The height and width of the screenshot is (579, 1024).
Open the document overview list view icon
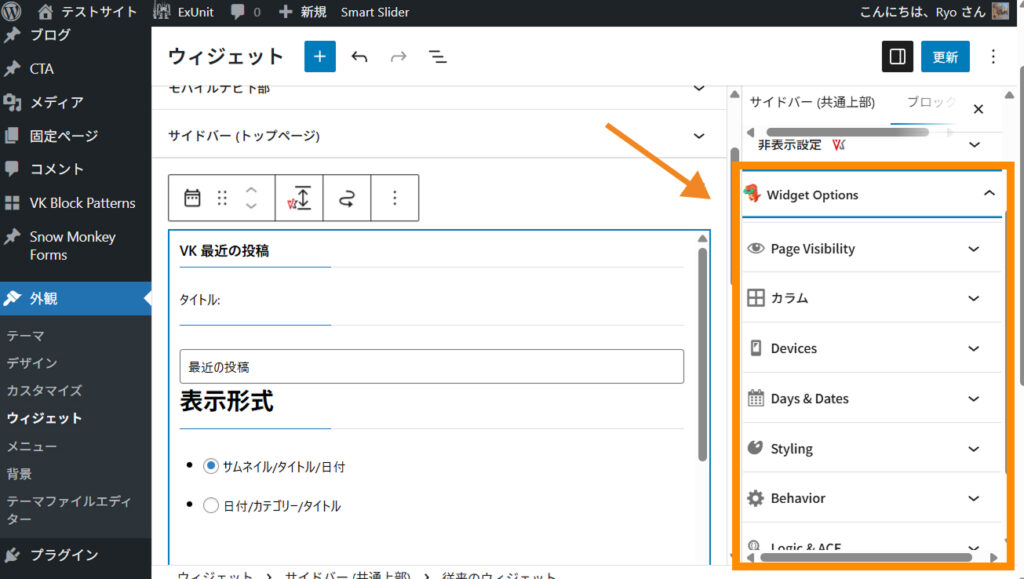pos(437,57)
